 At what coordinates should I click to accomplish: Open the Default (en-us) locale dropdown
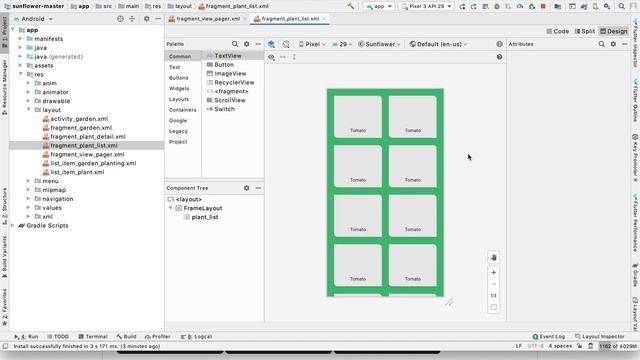pos(438,44)
